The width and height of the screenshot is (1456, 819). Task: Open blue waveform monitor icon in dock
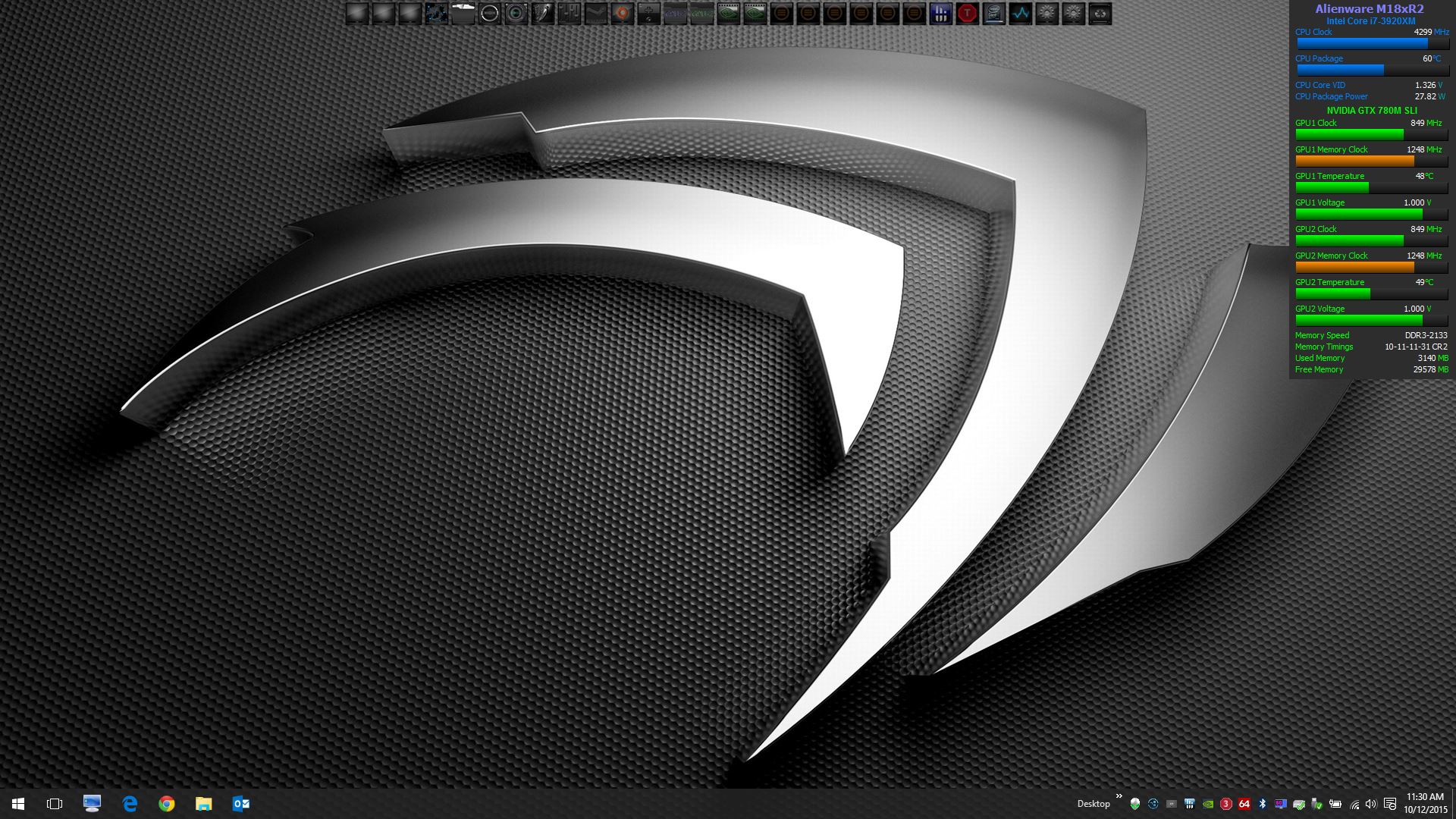point(1020,13)
